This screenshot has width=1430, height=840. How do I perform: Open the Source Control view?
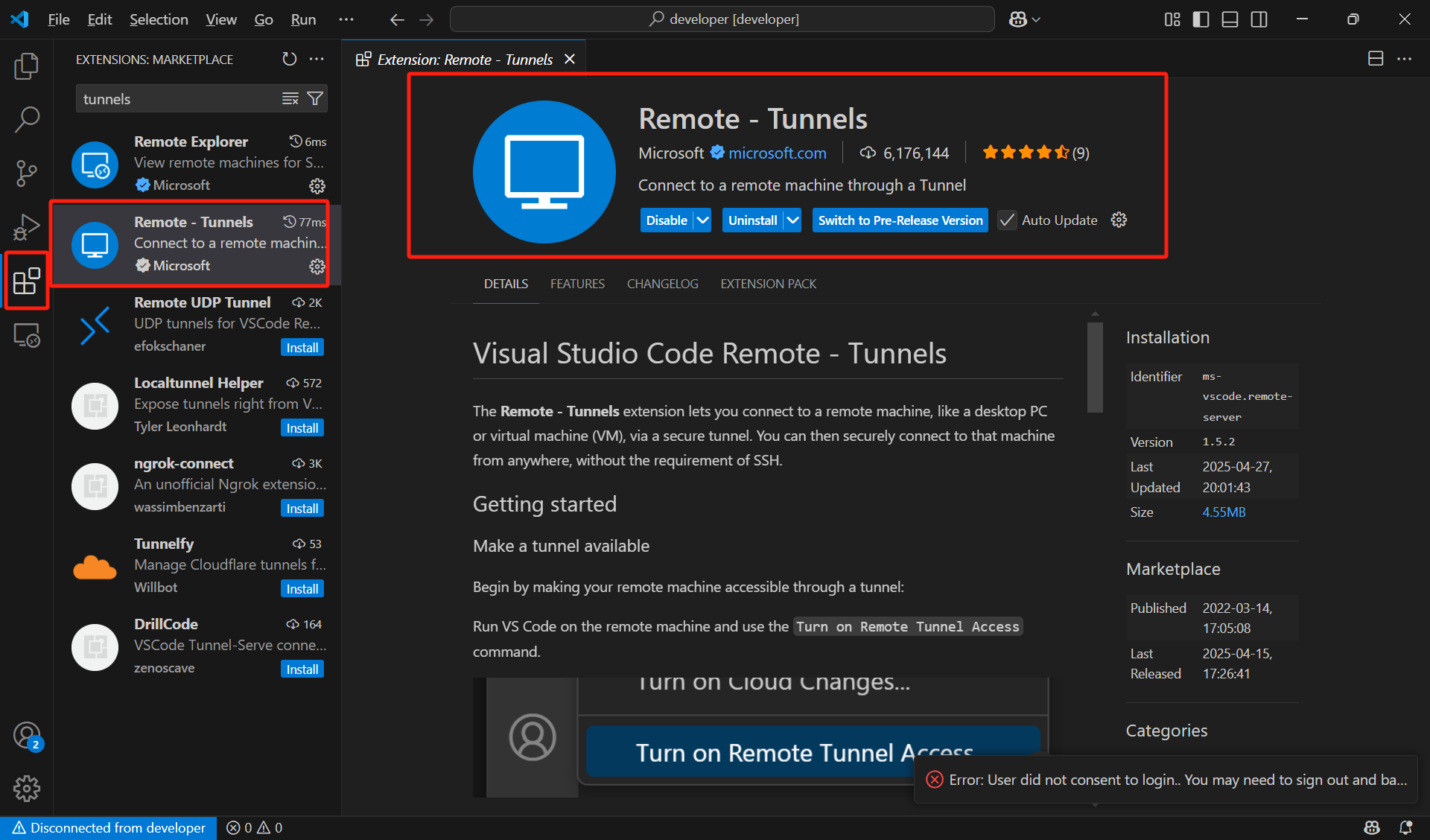(x=27, y=173)
